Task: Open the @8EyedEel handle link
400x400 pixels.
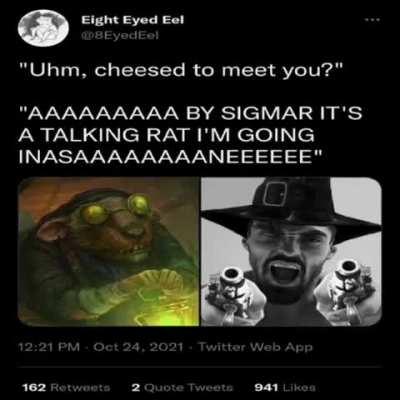Action: [x=120, y=35]
